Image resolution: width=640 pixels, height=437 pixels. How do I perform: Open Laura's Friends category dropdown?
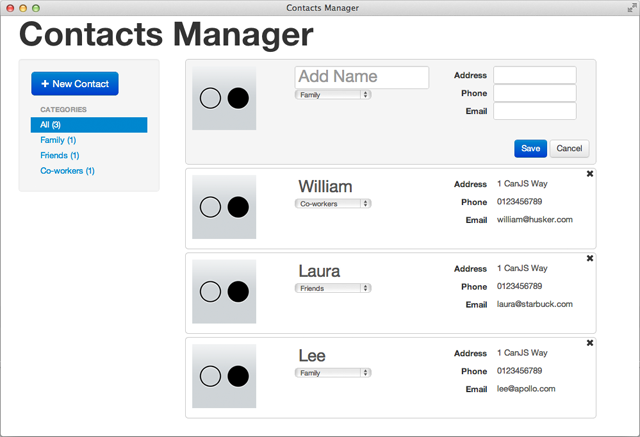(x=333, y=288)
